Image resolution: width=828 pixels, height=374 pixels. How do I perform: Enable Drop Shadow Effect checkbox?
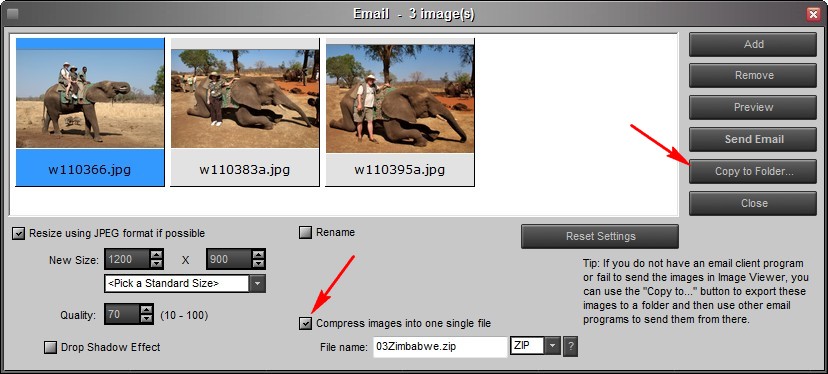coord(50,347)
